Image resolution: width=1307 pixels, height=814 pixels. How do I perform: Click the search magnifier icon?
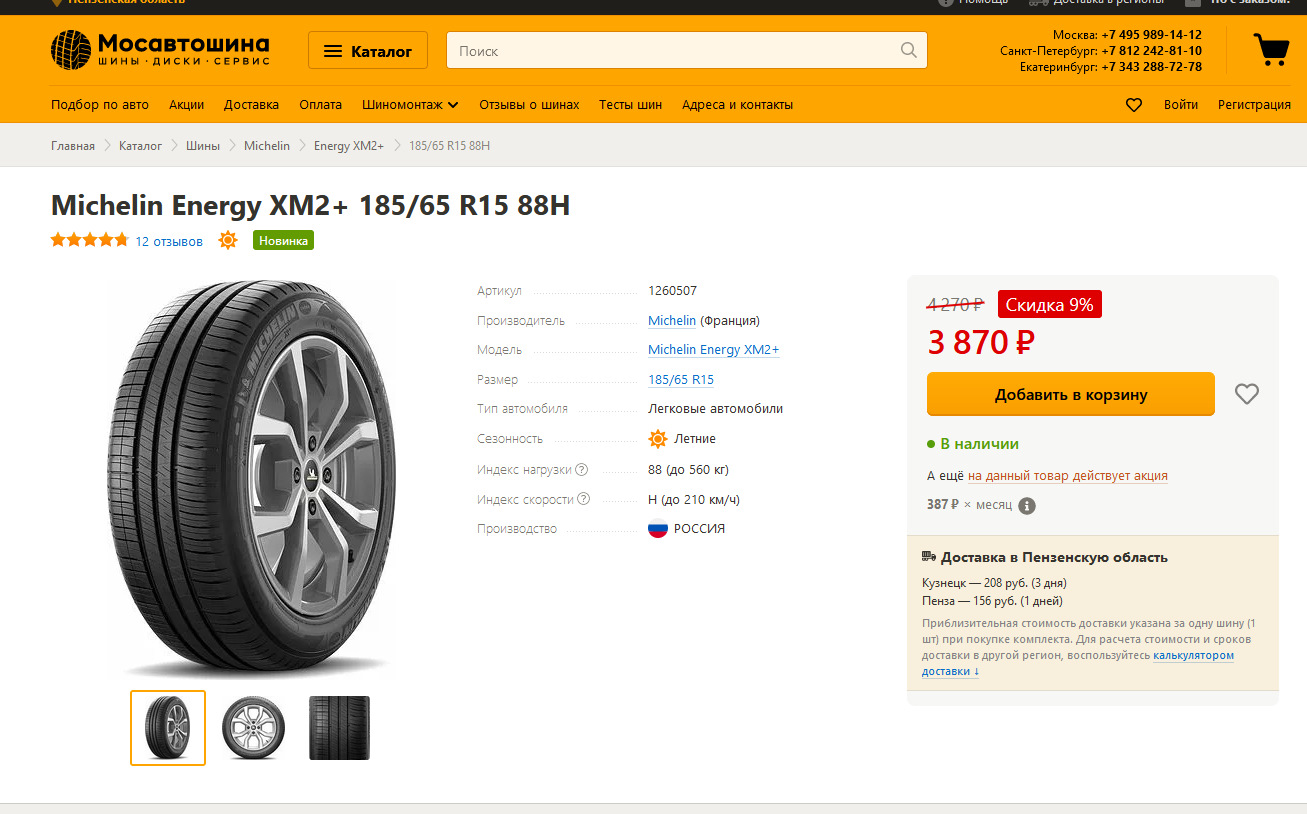(908, 50)
